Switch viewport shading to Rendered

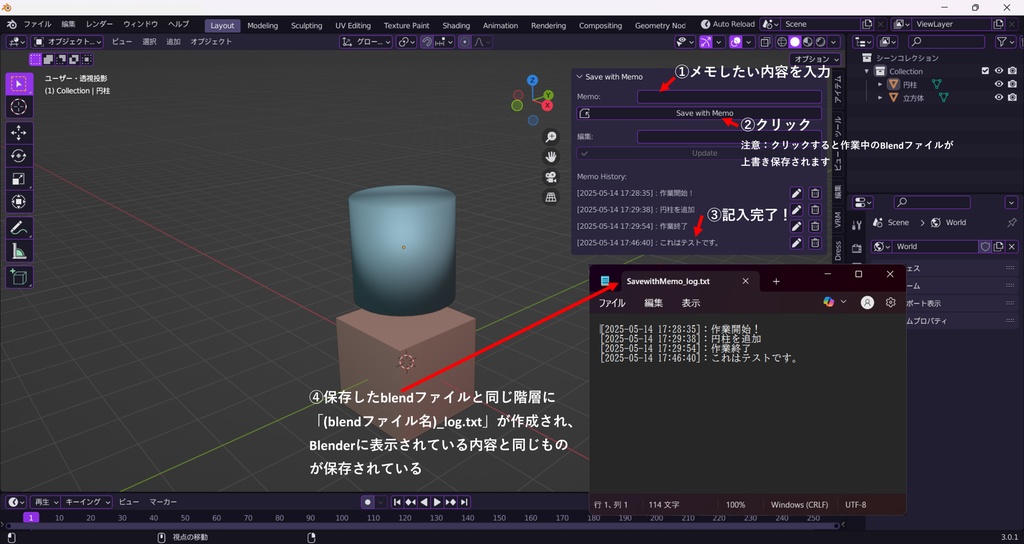(x=821, y=42)
